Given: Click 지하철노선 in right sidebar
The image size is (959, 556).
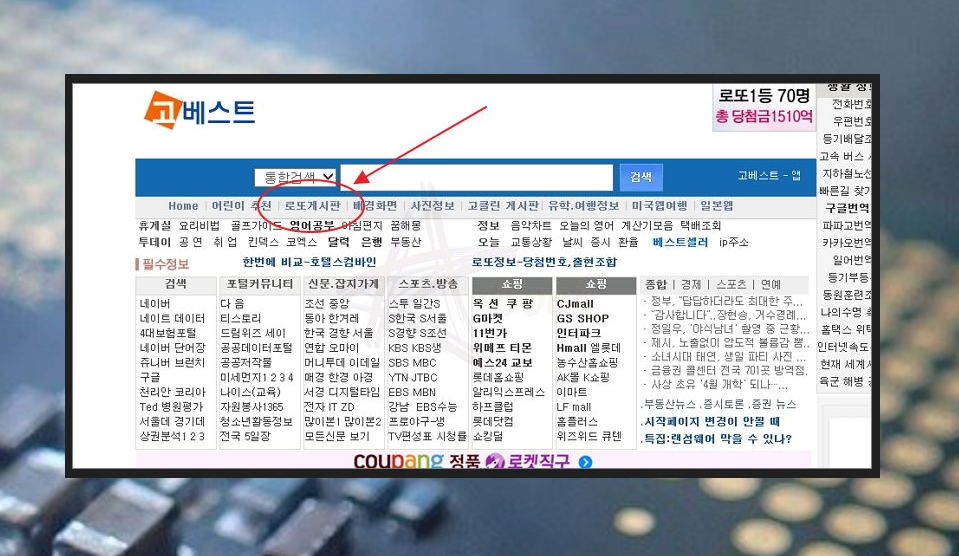Looking at the screenshot, I should point(846,174).
